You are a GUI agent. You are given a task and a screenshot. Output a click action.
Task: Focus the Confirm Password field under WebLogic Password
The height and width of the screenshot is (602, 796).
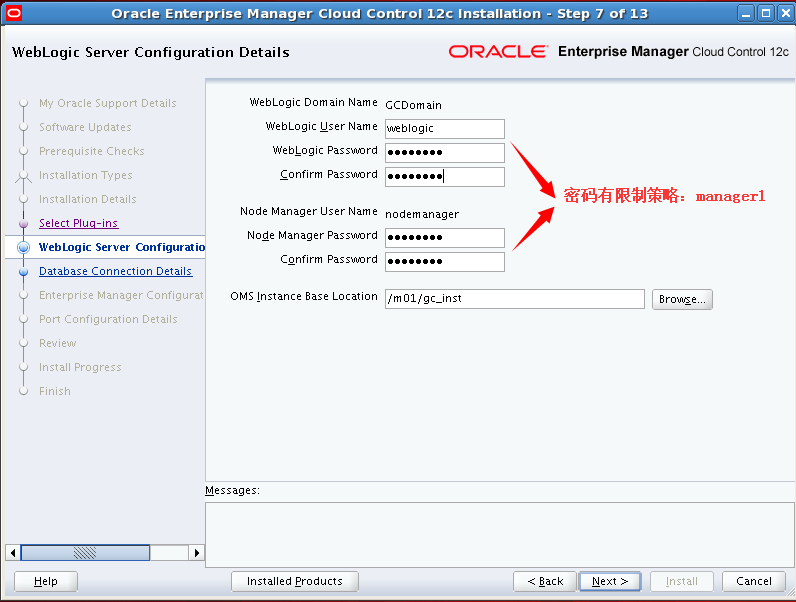pyautogui.click(x=445, y=177)
